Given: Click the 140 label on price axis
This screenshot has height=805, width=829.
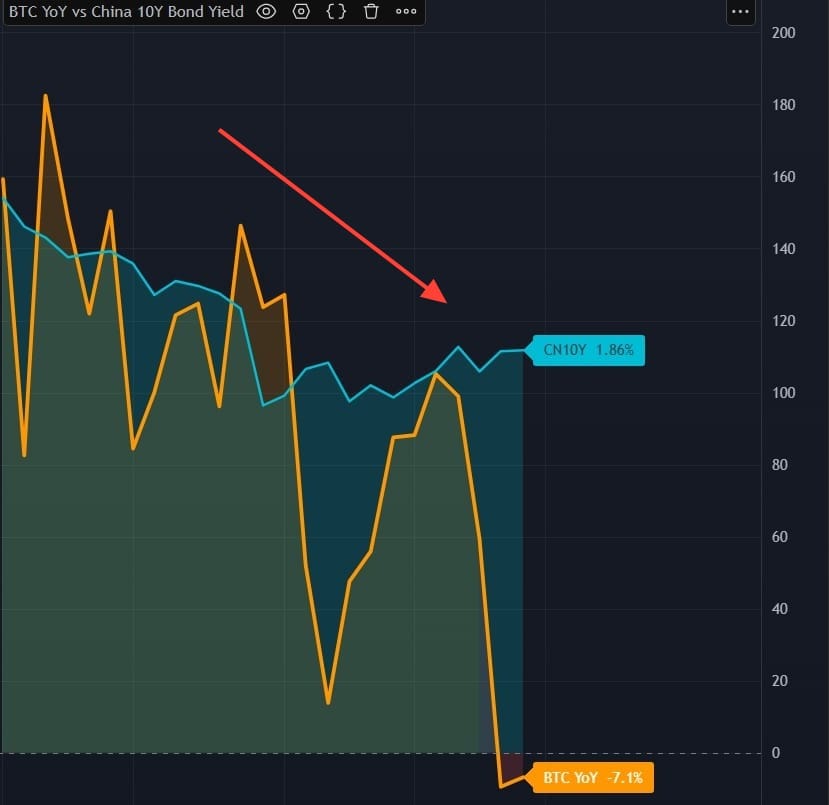Looking at the screenshot, I should point(783,249).
